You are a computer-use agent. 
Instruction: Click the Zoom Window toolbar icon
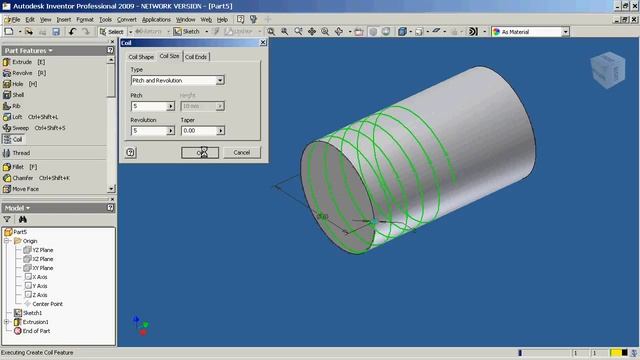[x=284, y=31]
